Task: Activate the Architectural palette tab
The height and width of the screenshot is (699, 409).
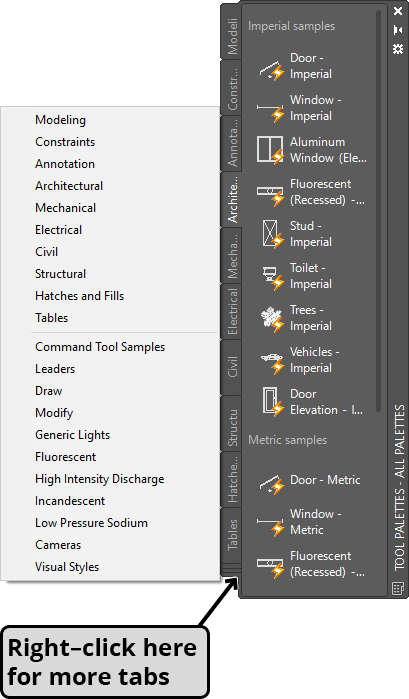Action: tap(231, 200)
